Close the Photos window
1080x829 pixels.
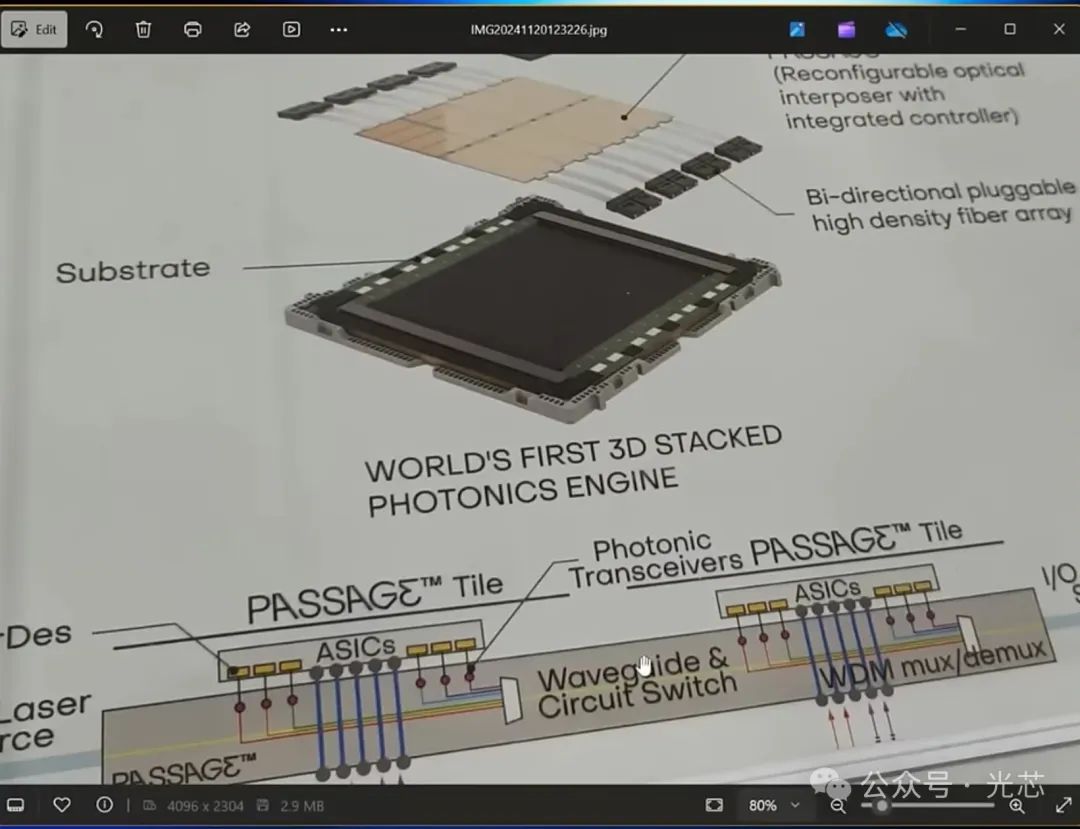1059,29
